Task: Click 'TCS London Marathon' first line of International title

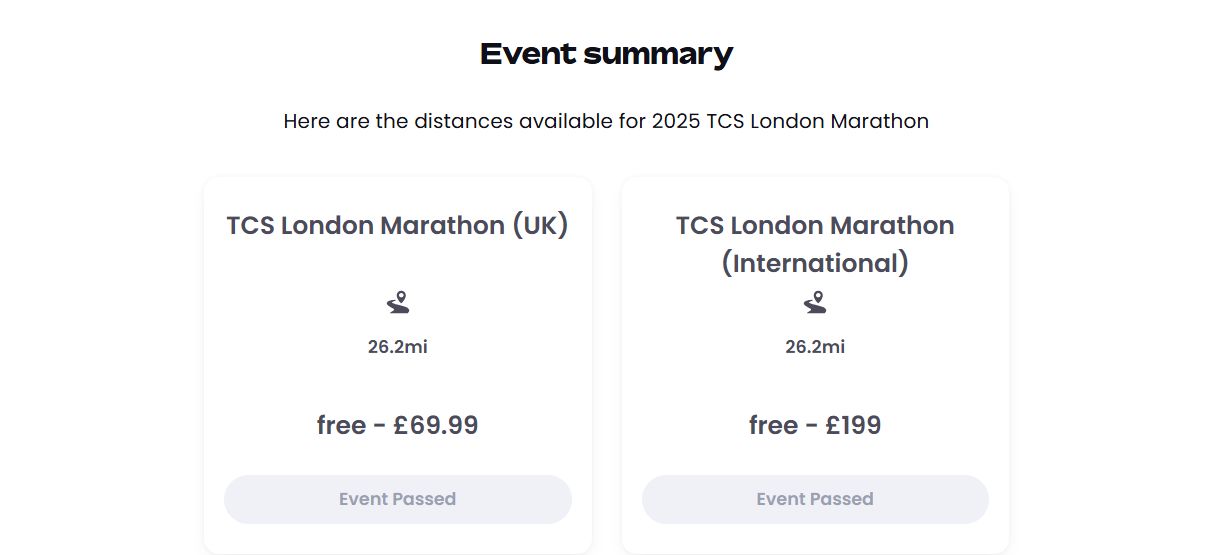Action: (x=815, y=226)
